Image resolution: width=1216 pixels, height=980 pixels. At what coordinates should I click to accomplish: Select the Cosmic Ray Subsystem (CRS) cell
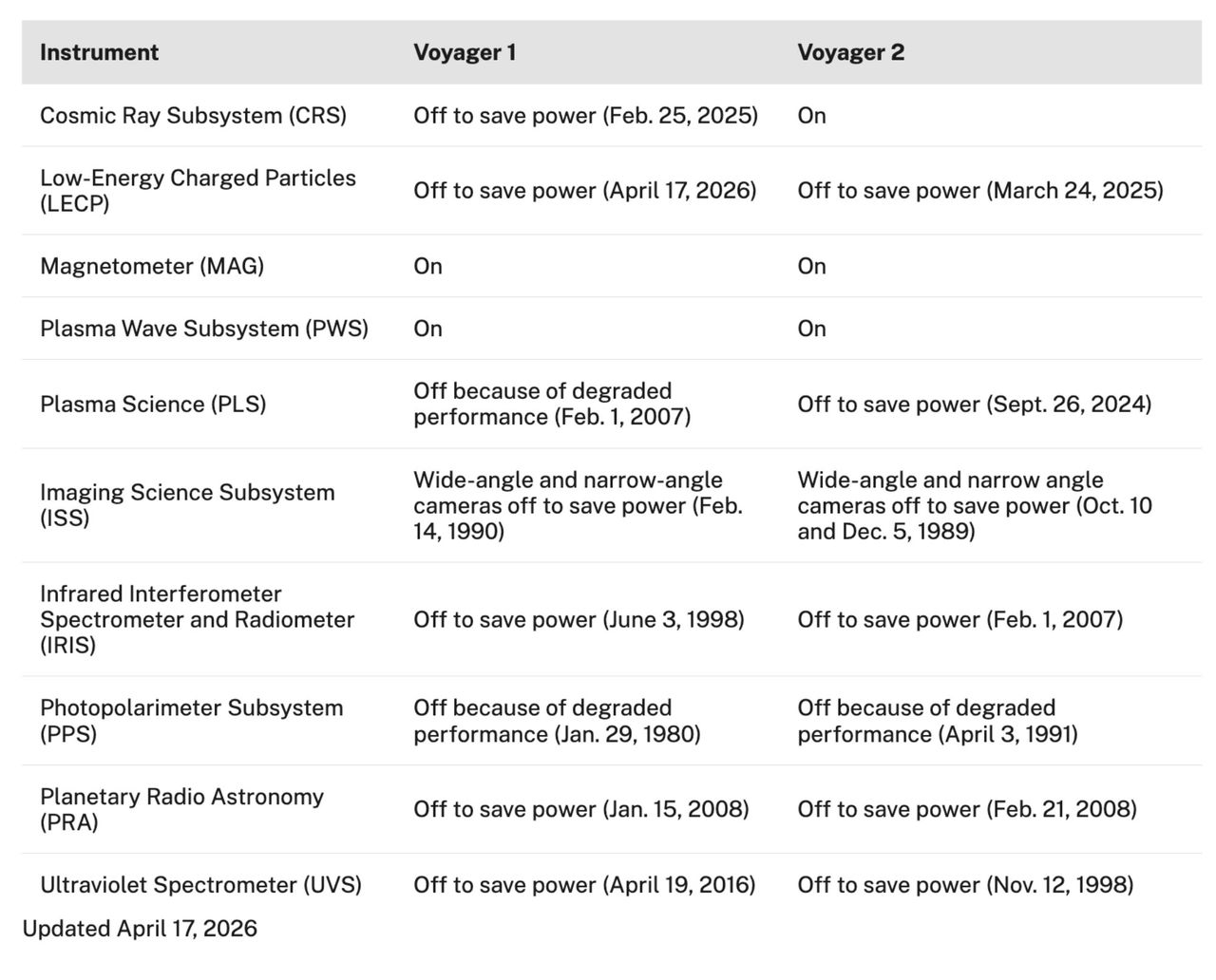(x=193, y=116)
